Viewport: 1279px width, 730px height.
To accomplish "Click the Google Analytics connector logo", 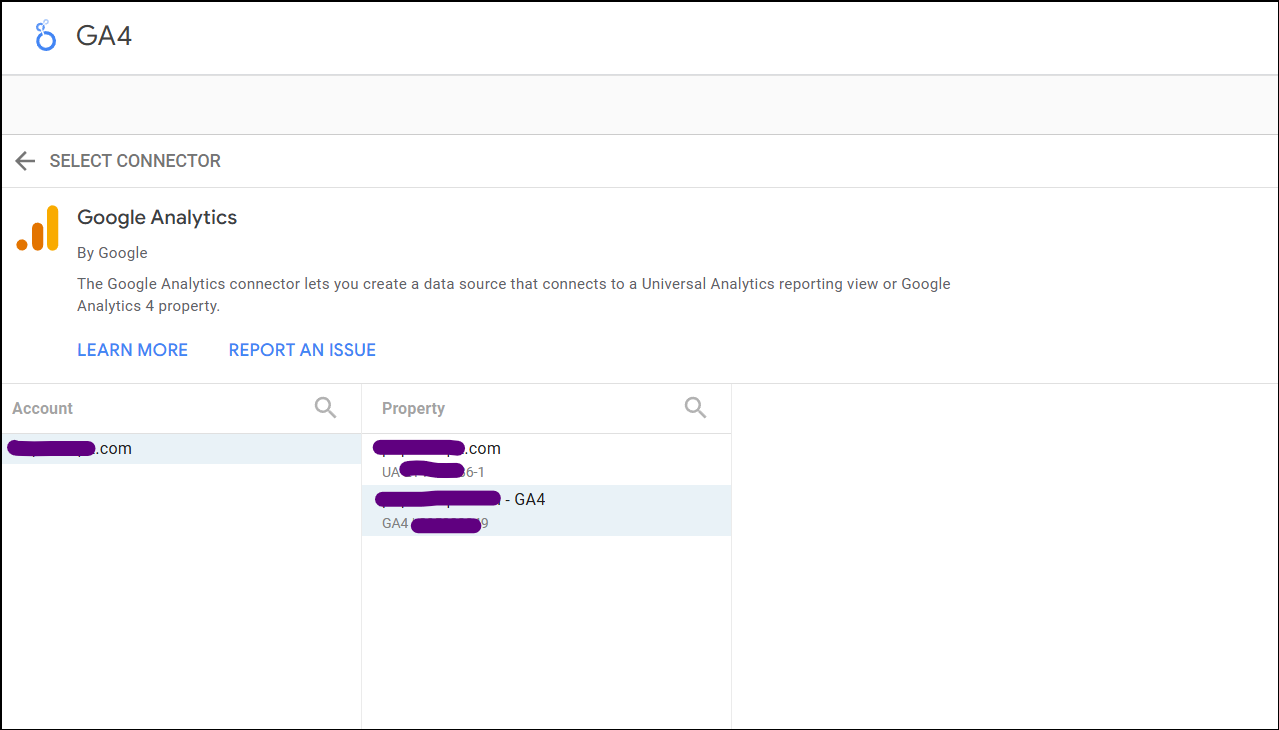I will click(38, 228).
